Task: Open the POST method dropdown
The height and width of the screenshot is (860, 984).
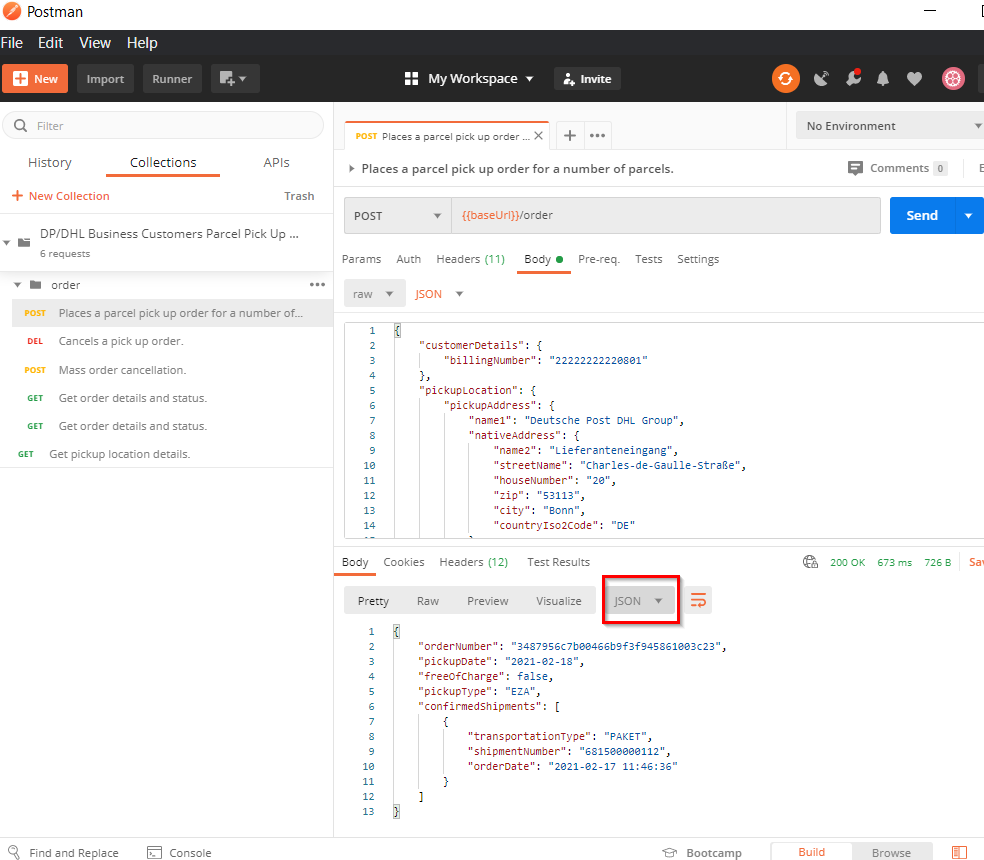Action: pos(397,215)
